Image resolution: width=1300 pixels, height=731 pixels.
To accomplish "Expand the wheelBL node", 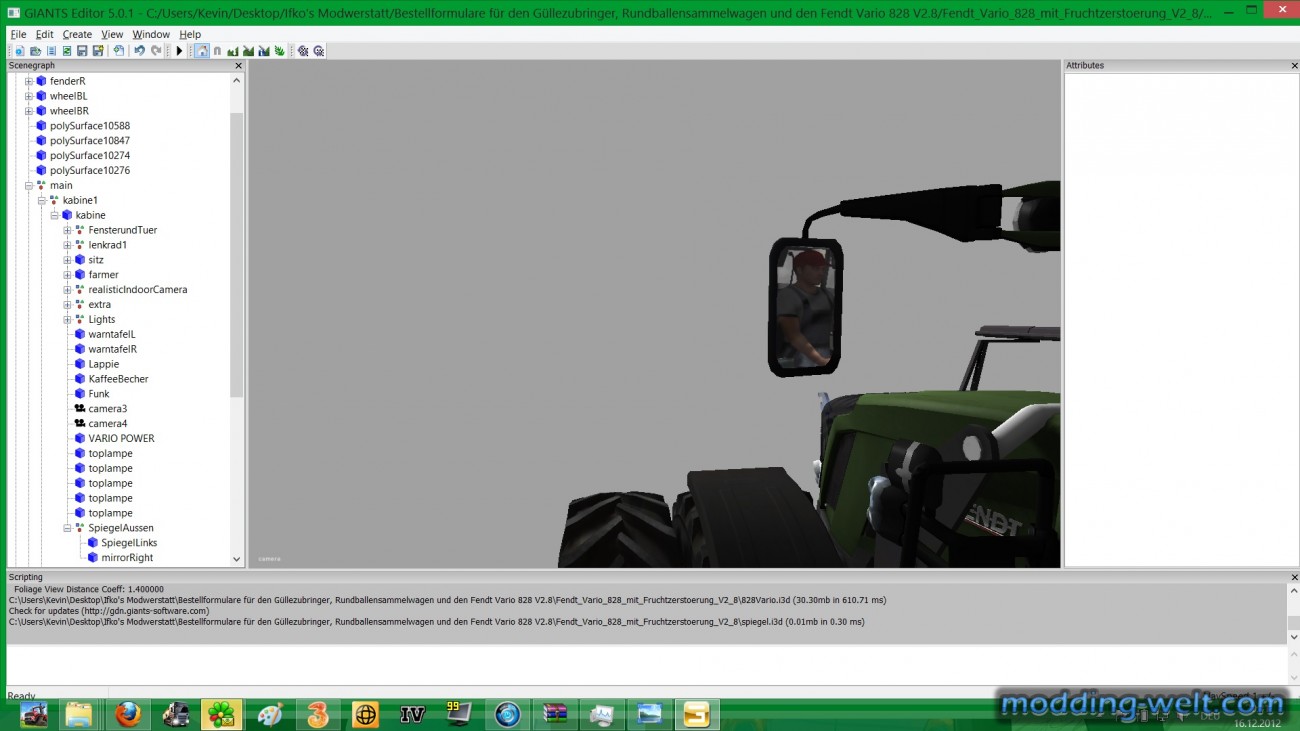I will [x=29, y=96].
